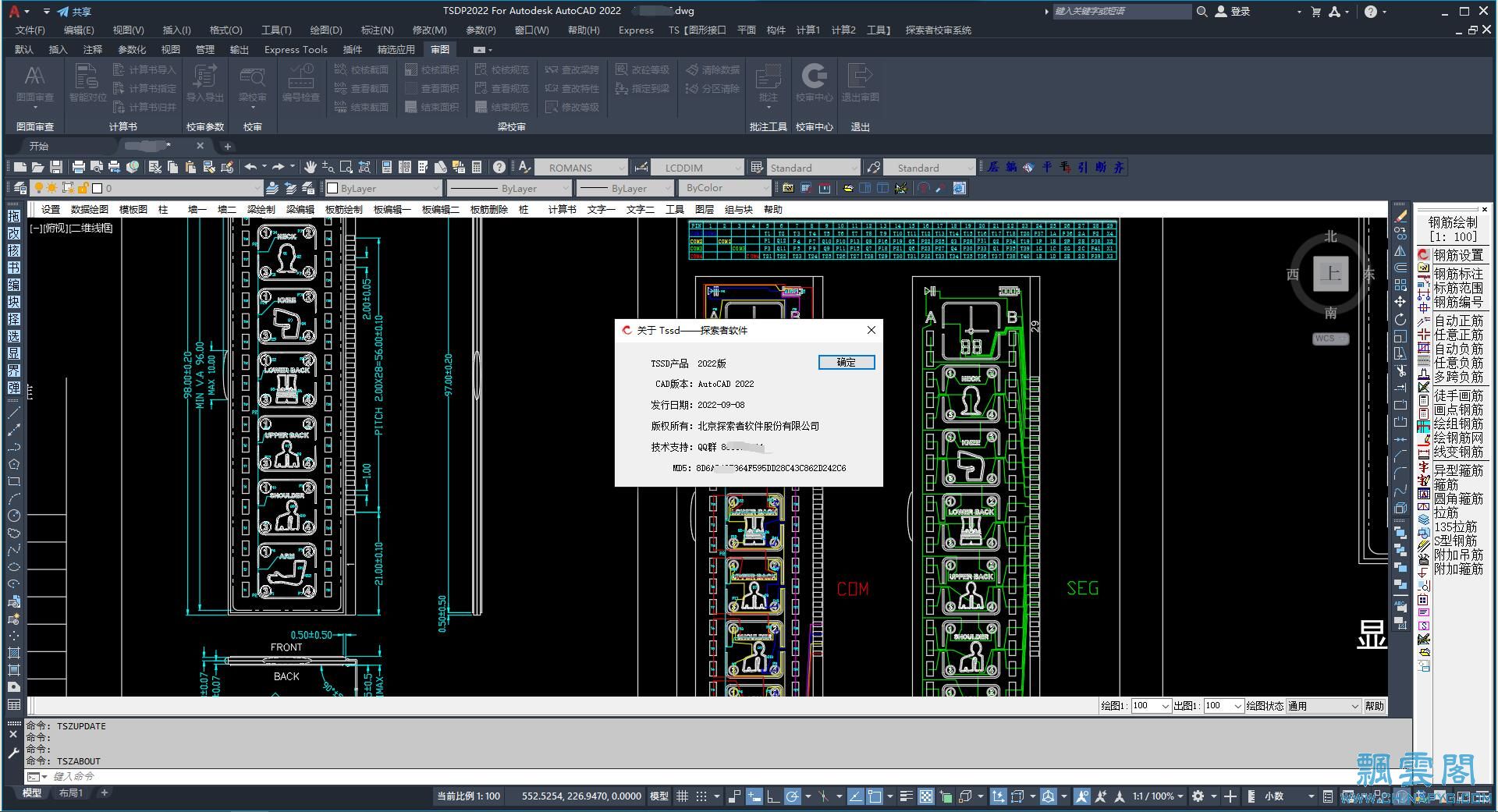The height and width of the screenshot is (812, 1498).
Task: Switch to the 布局1 layout tab
Action: coord(70,793)
